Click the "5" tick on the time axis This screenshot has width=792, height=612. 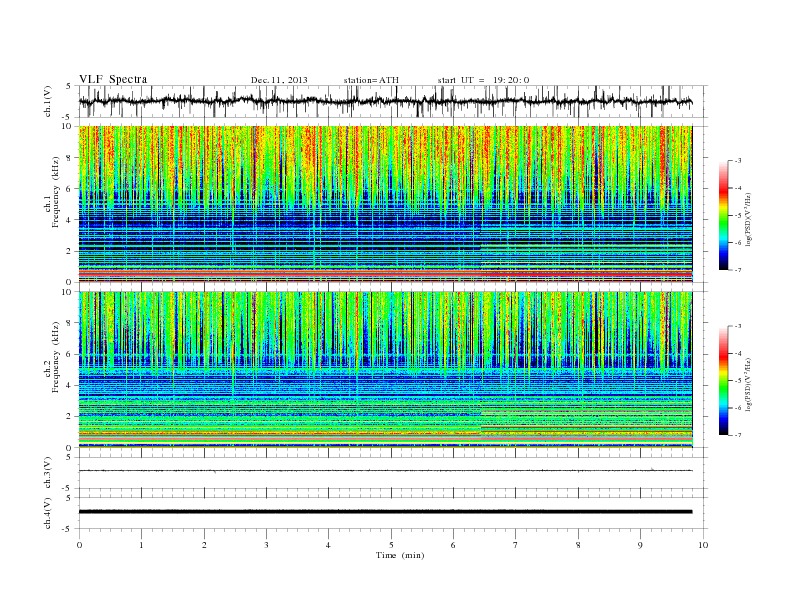[391, 545]
